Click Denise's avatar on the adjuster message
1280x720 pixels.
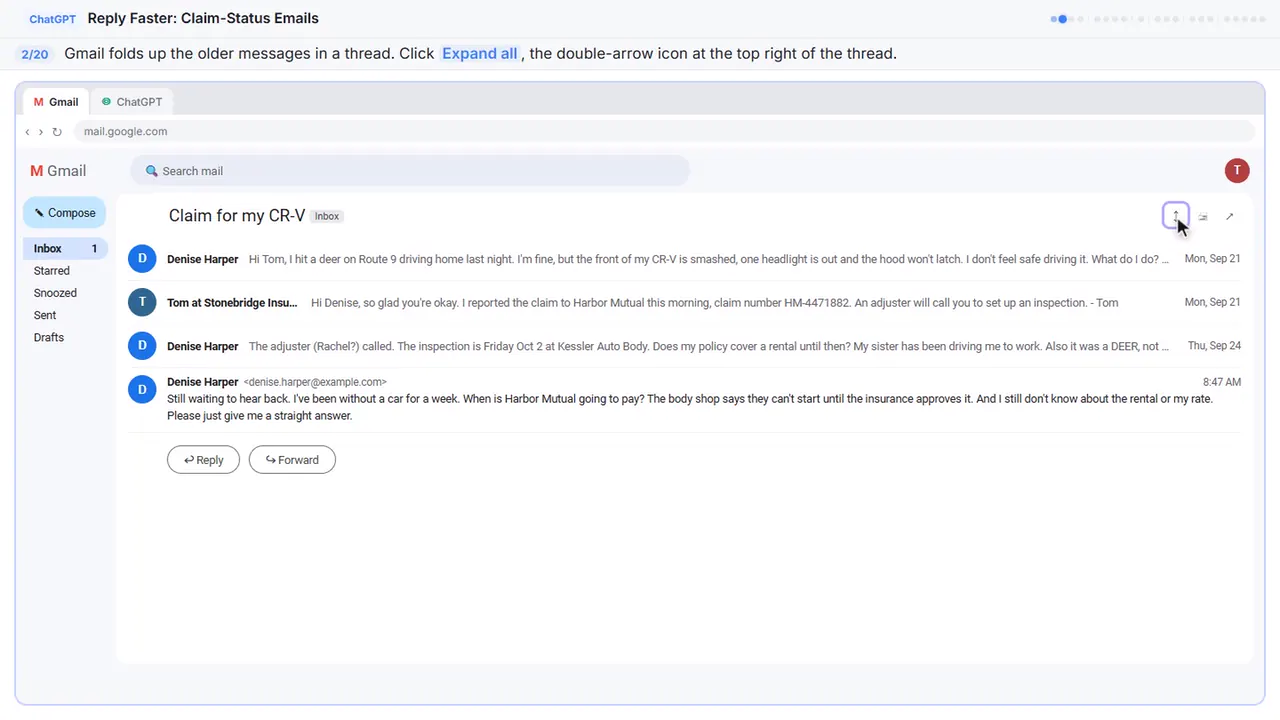(x=142, y=346)
